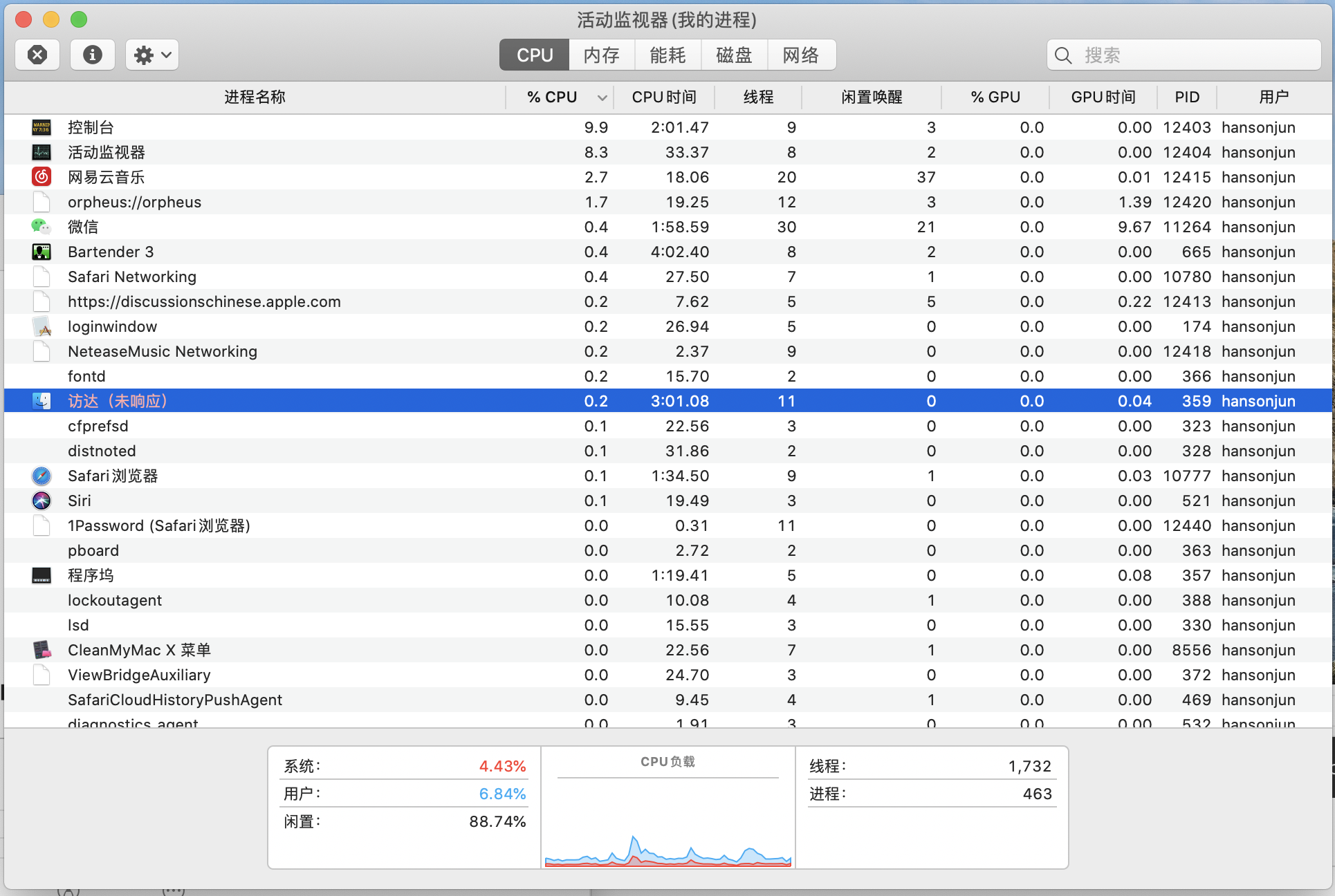Sort by the PID column header
The image size is (1335, 896).
click(x=1186, y=97)
